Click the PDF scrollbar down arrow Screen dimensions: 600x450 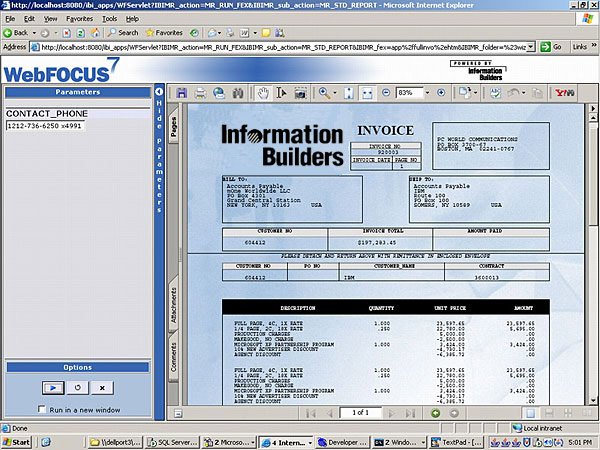pyautogui.click(x=593, y=401)
